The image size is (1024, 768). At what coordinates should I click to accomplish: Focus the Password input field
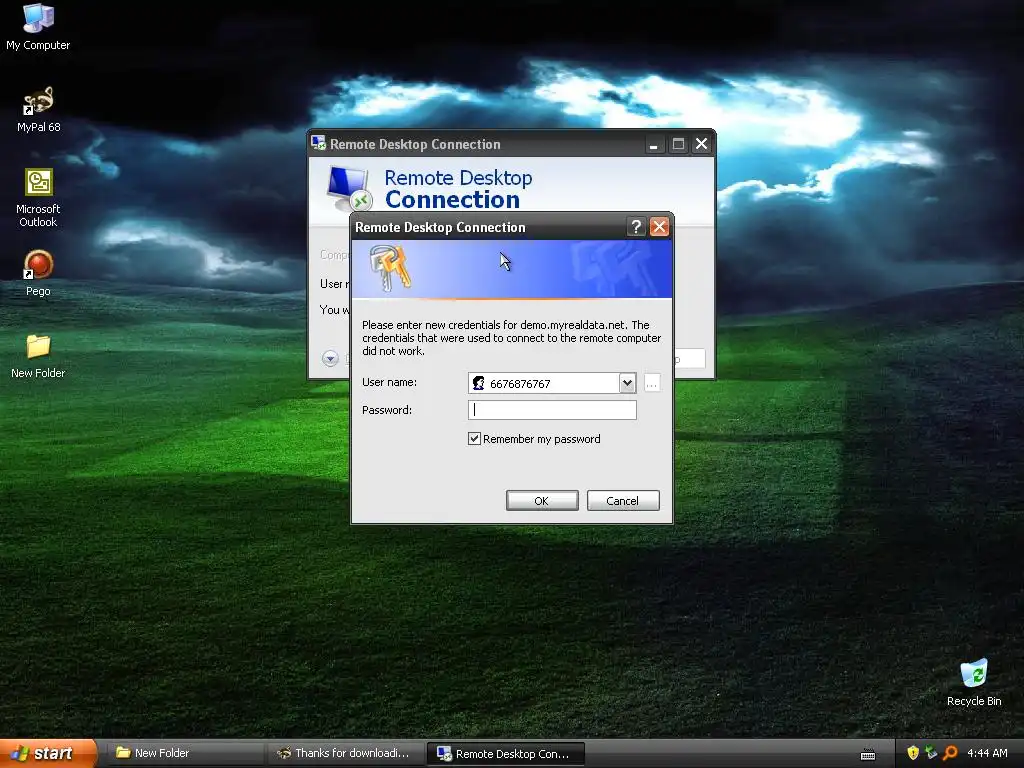552,409
